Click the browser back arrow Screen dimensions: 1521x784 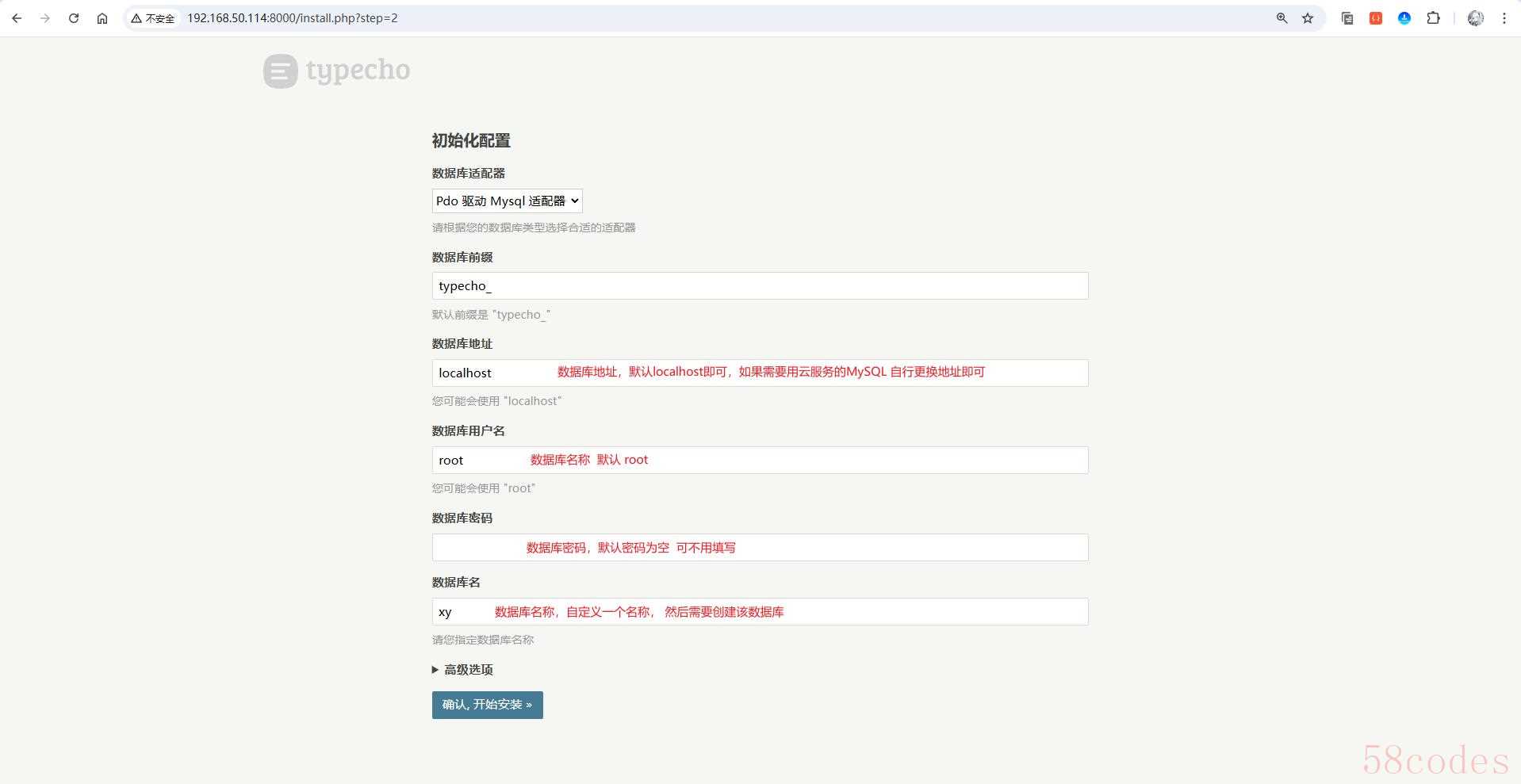17,18
